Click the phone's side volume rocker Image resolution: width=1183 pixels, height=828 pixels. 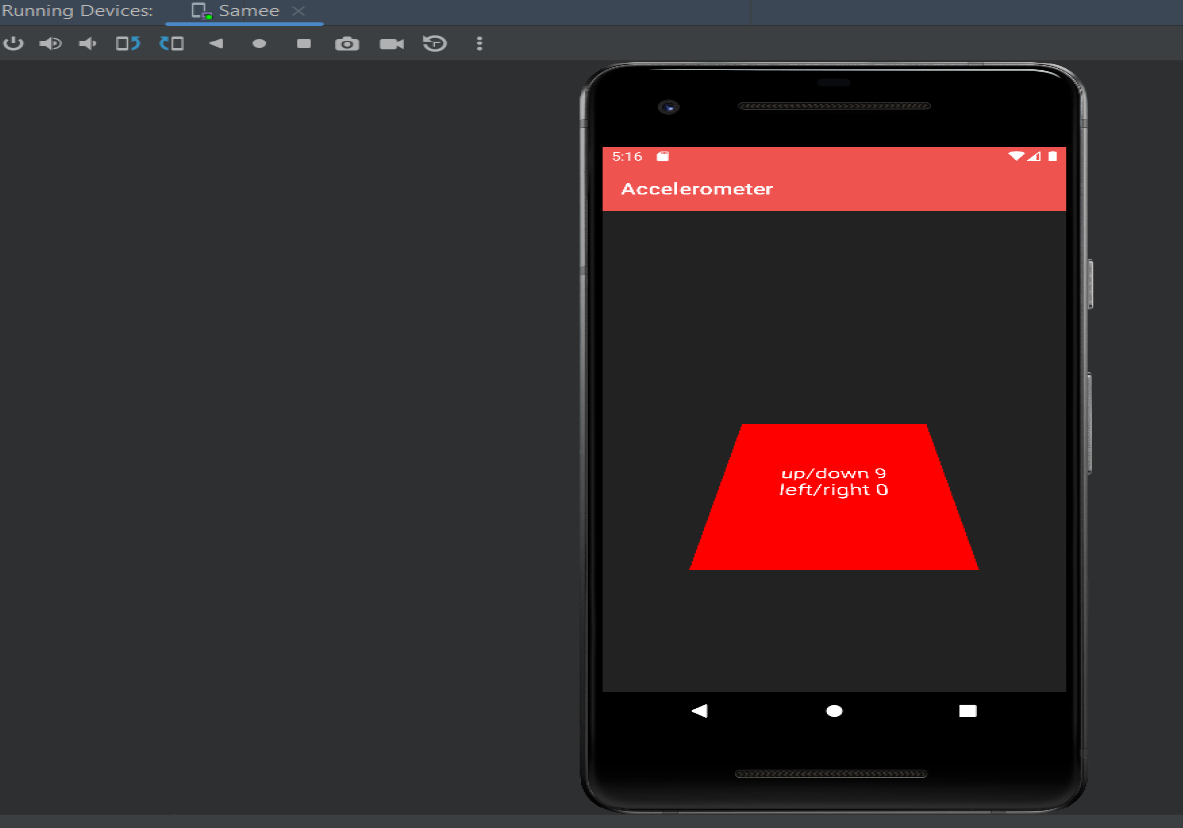(1090, 423)
